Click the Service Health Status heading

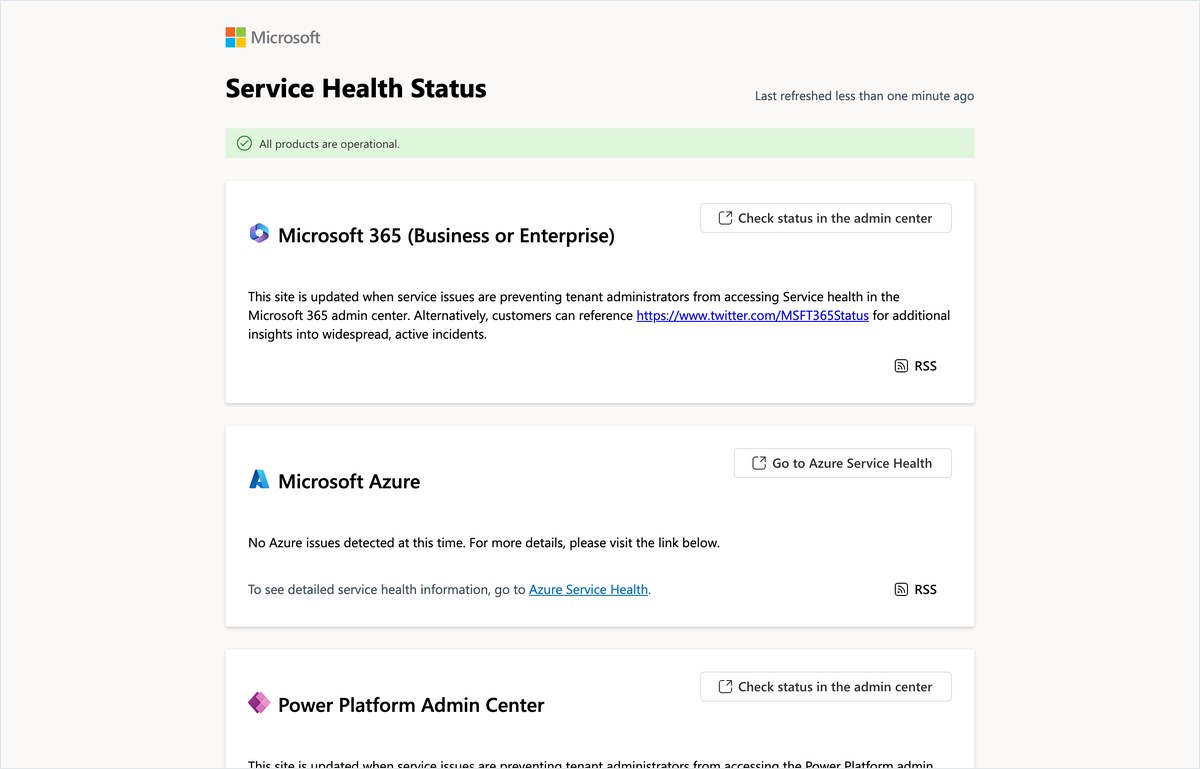356,89
